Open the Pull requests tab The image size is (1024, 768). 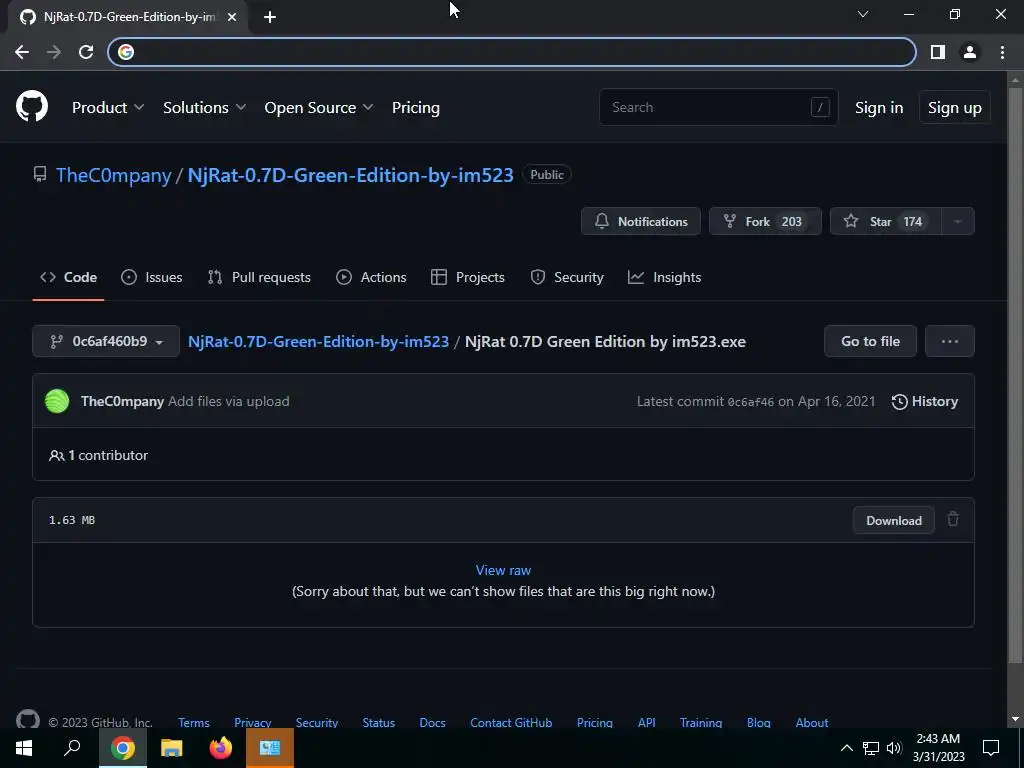pos(259,277)
